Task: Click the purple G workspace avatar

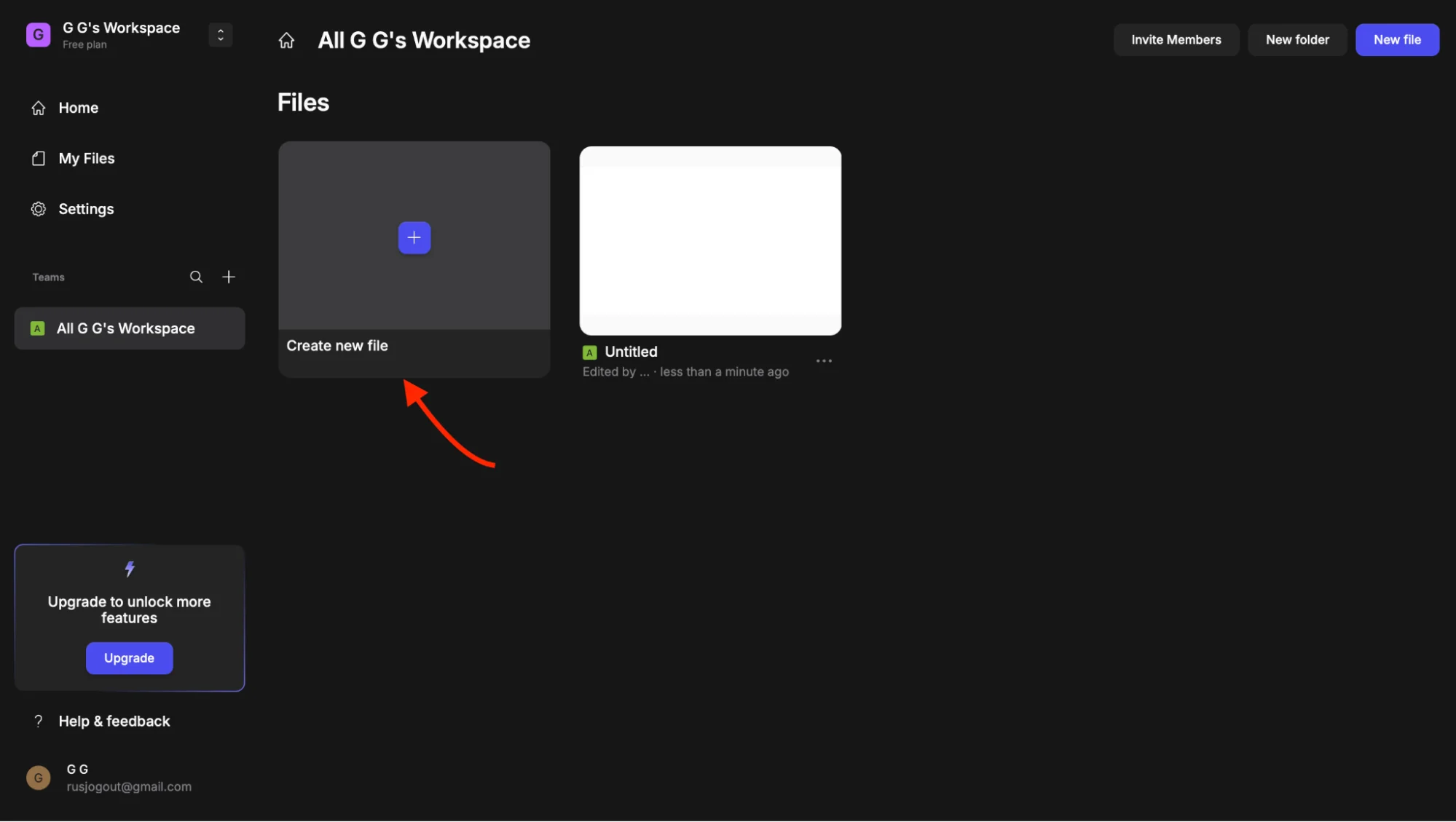Action: click(39, 35)
